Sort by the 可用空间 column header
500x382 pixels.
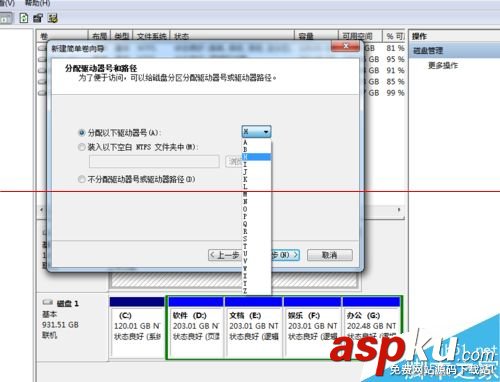pos(360,36)
